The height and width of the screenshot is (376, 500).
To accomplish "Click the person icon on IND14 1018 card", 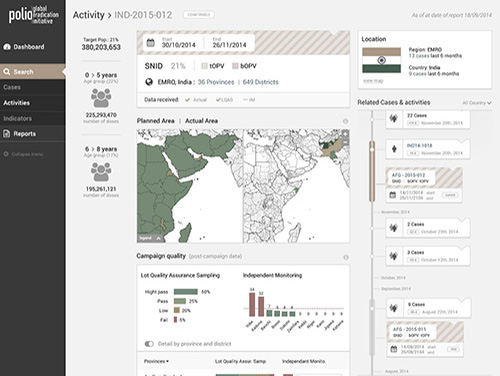I will click(394, 149).
